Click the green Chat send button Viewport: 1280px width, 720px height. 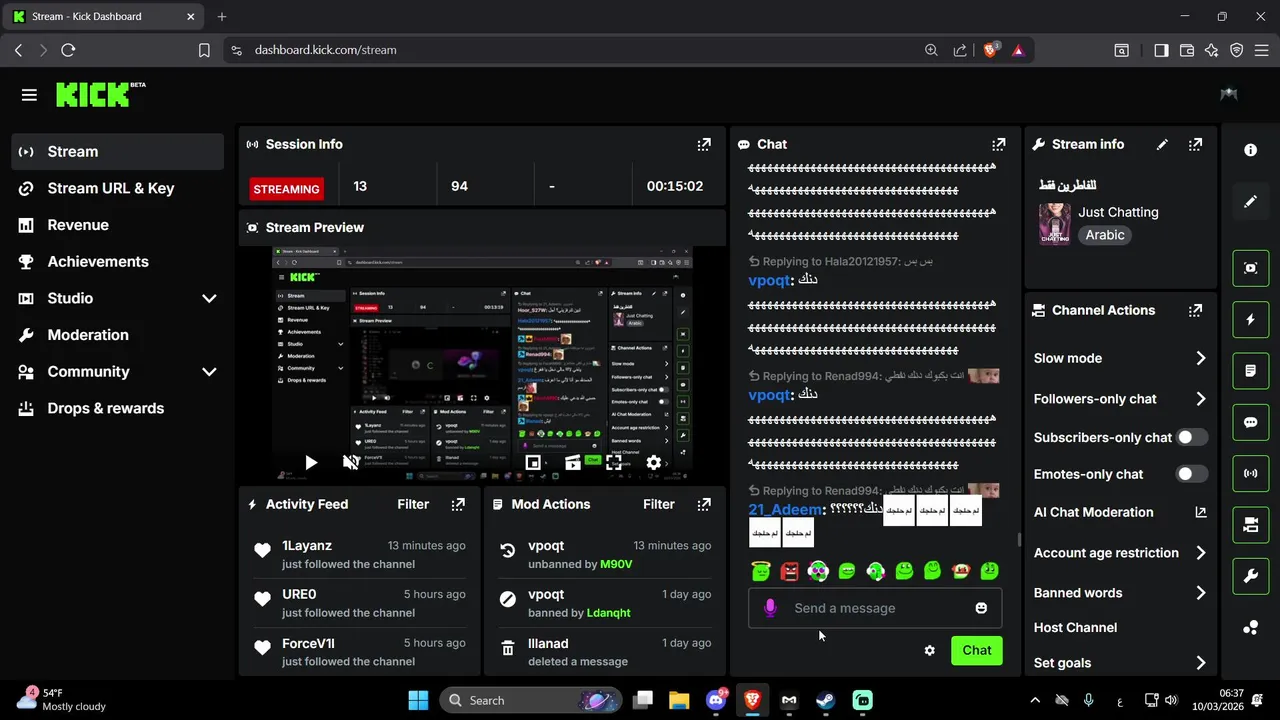point(977,650)
